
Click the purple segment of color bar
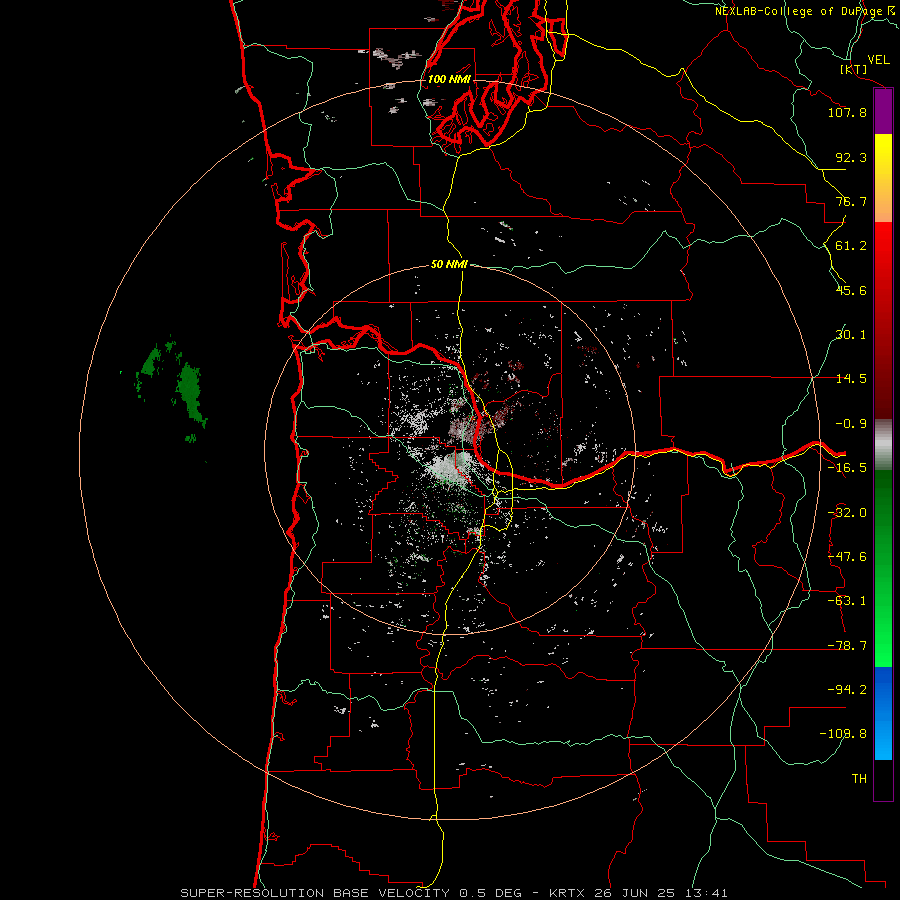883,111
